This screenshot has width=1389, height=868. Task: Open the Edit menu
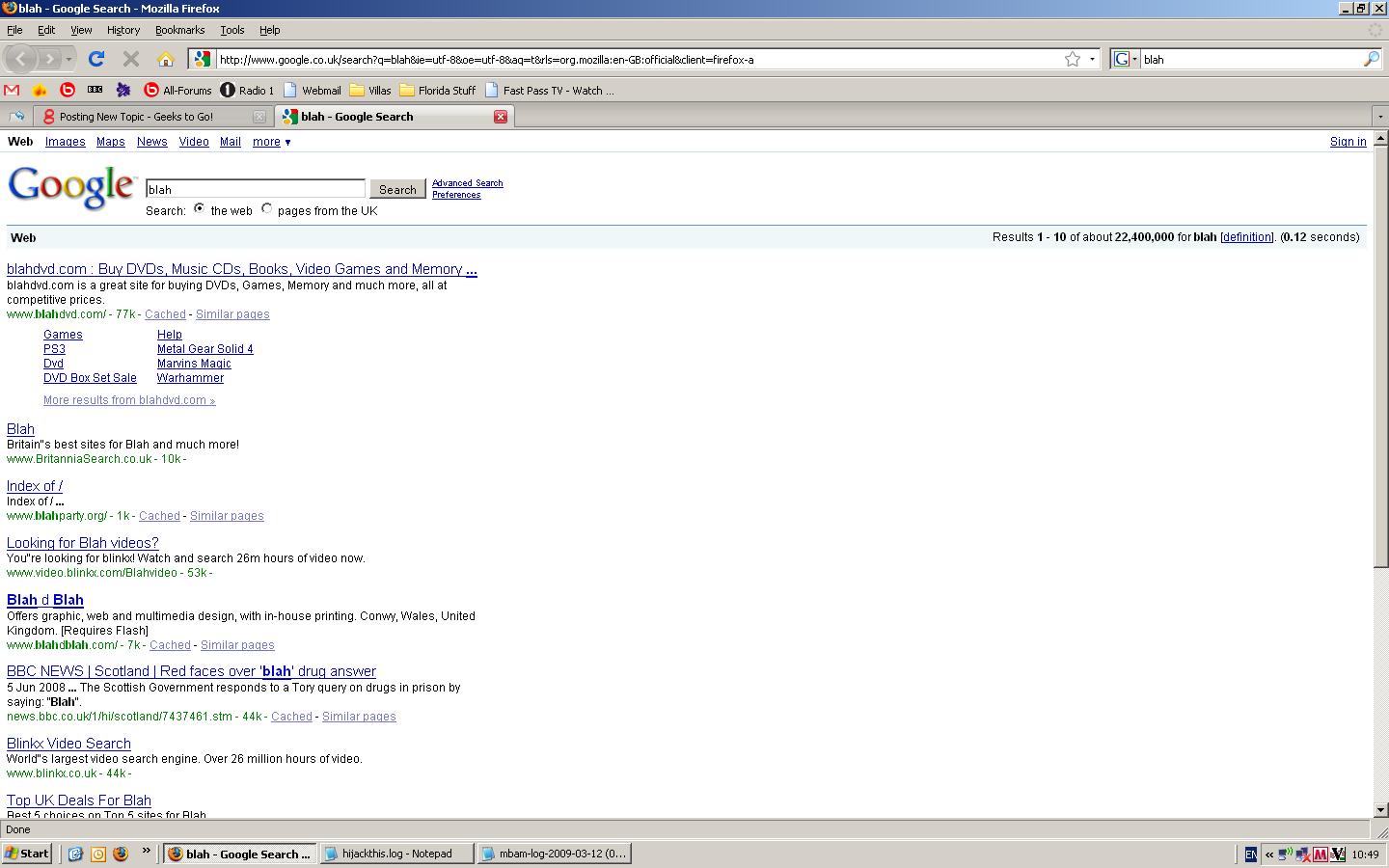pyautogui.click(x=46, y=30)
